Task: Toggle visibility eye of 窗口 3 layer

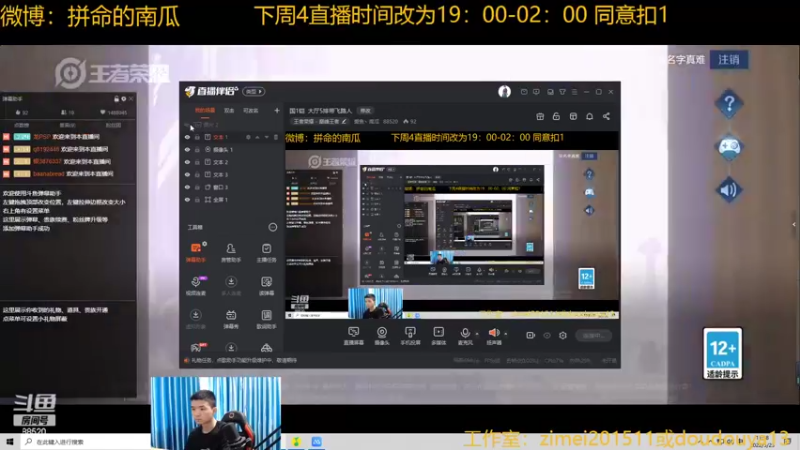Action: pos(187,187)
